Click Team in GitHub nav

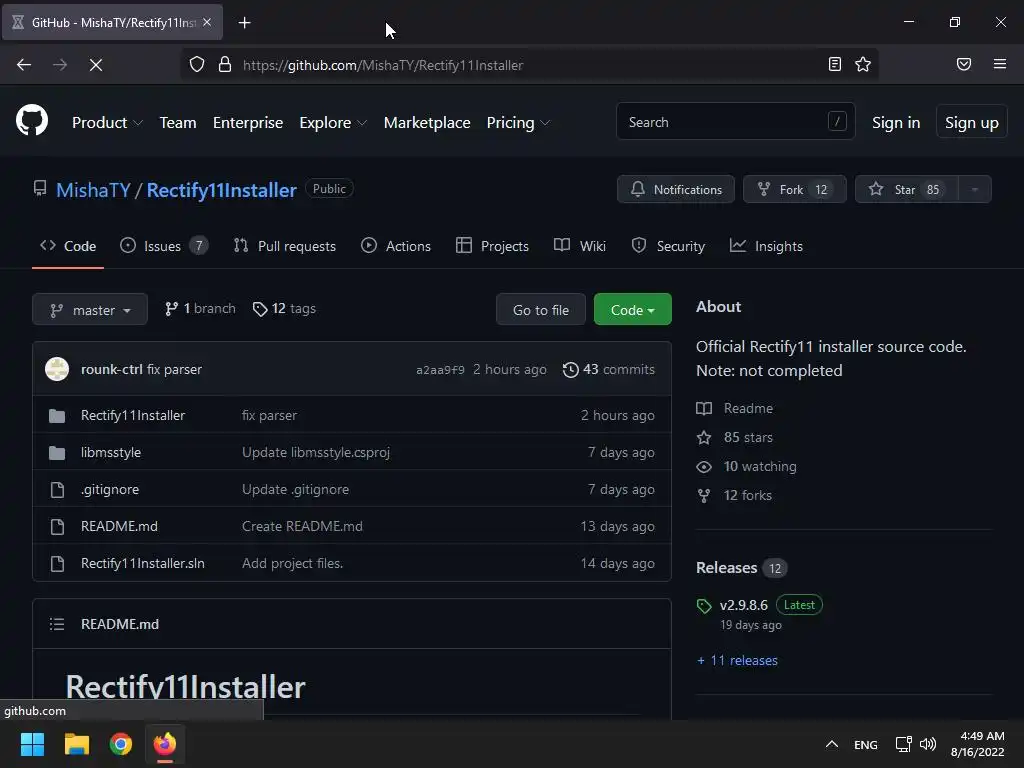pos(178,123)
